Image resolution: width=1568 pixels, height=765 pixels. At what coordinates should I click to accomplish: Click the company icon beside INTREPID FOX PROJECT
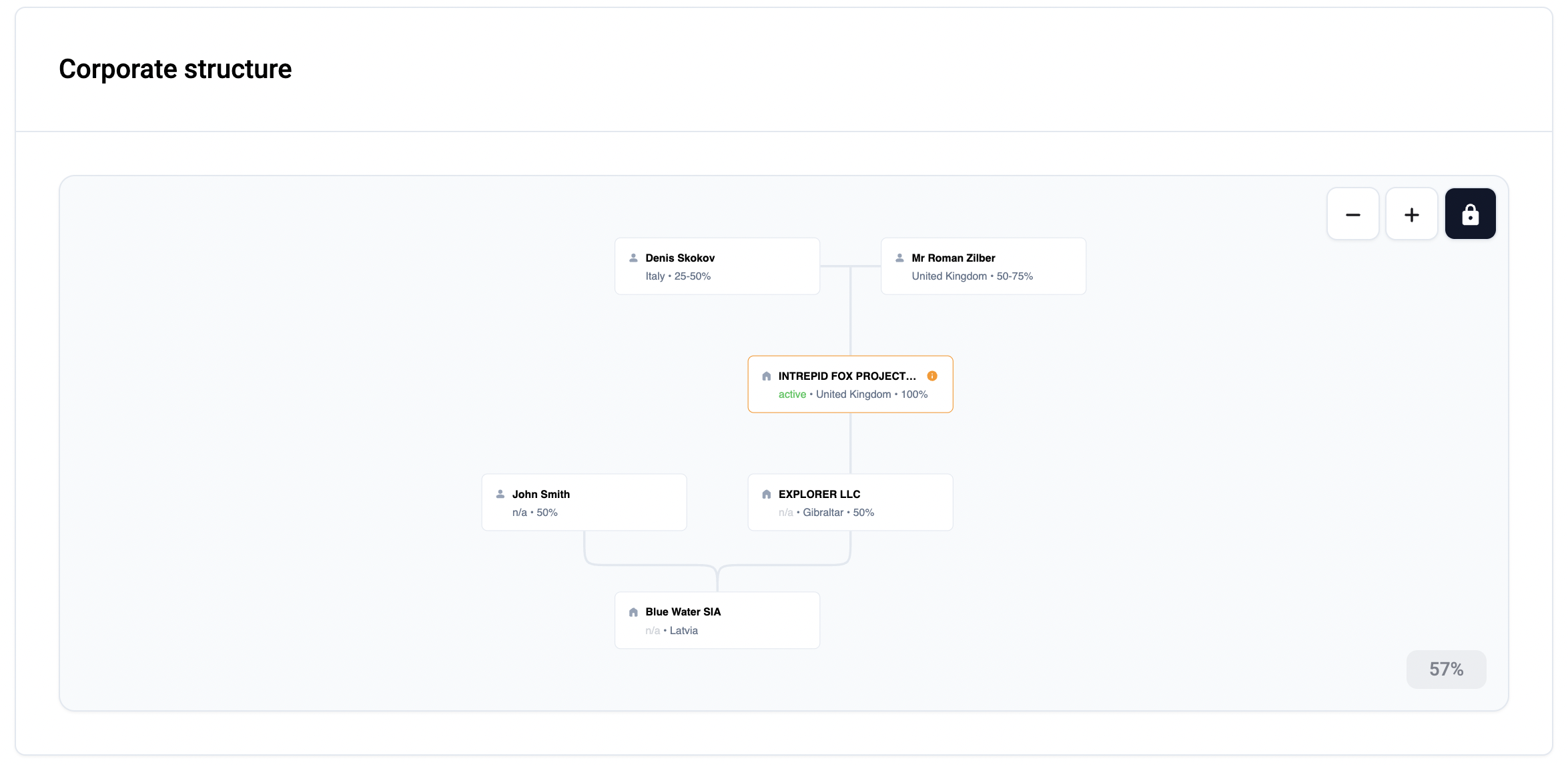coord(766,376)
